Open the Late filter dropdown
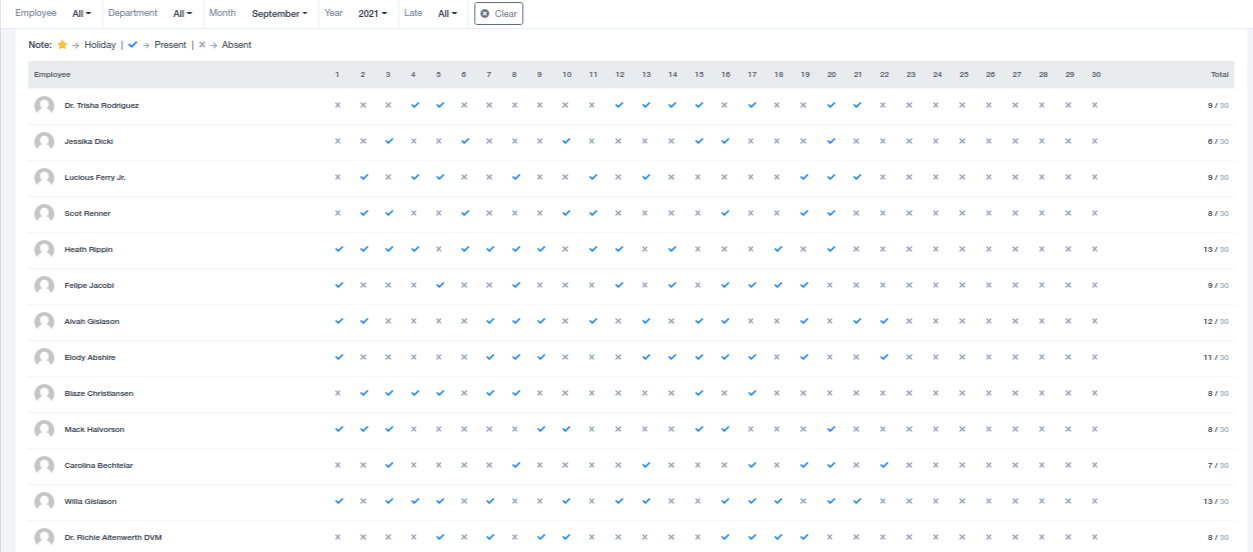The image size is (1253, 552). 448,14
